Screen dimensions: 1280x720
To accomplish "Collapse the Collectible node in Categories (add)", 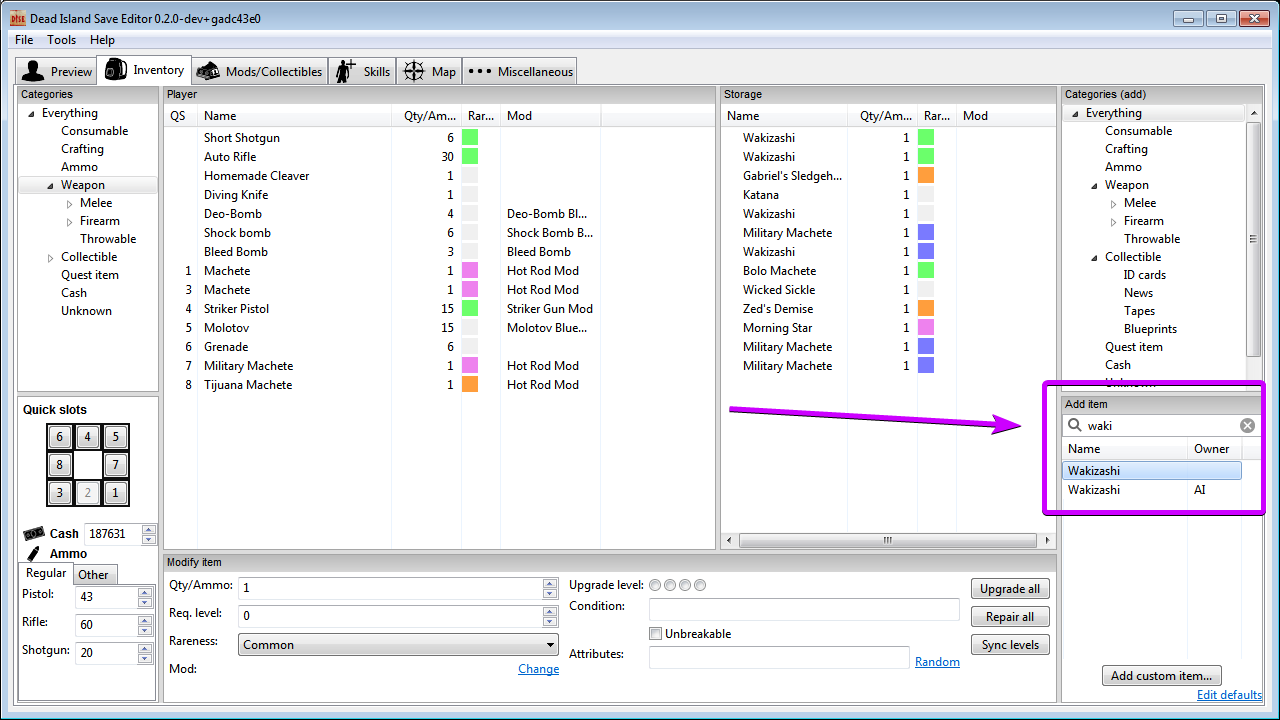I will 1095,258.
